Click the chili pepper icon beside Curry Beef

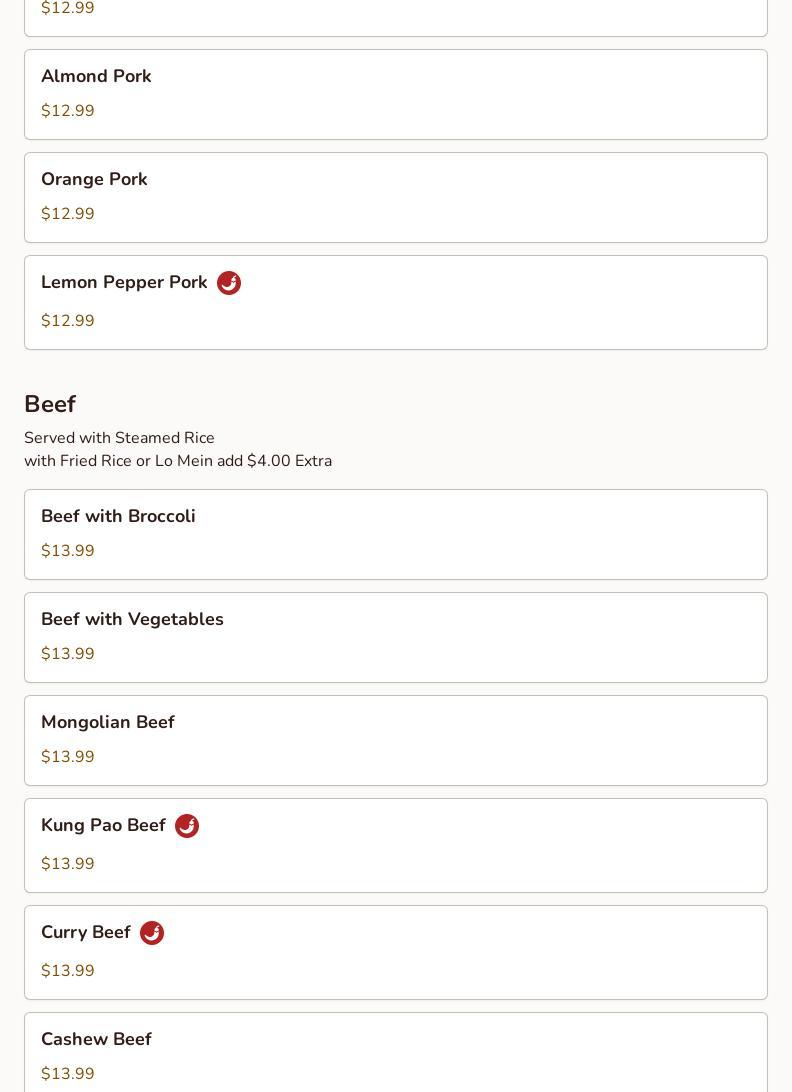point(152,933)
